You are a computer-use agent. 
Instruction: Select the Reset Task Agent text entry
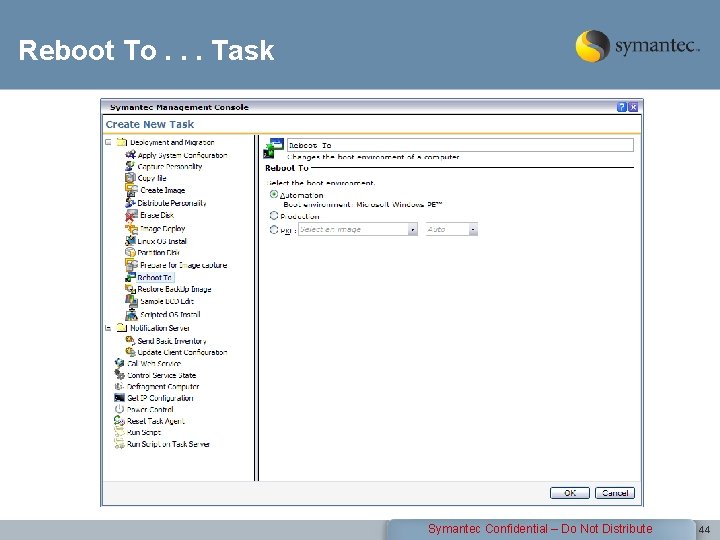pos(156,421)
